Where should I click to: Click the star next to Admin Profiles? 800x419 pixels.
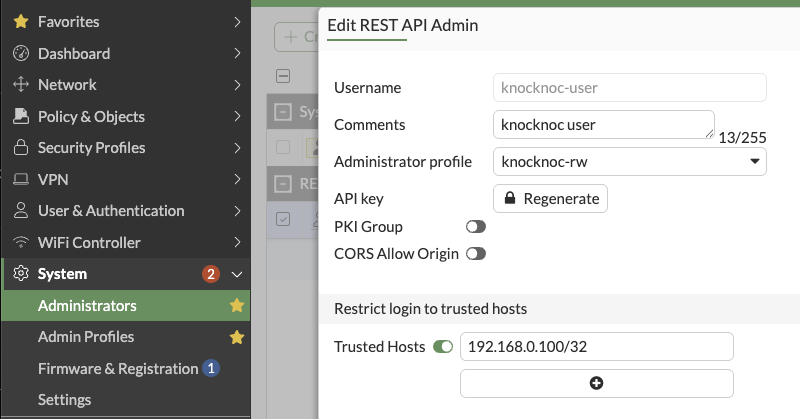coord(237,337)
